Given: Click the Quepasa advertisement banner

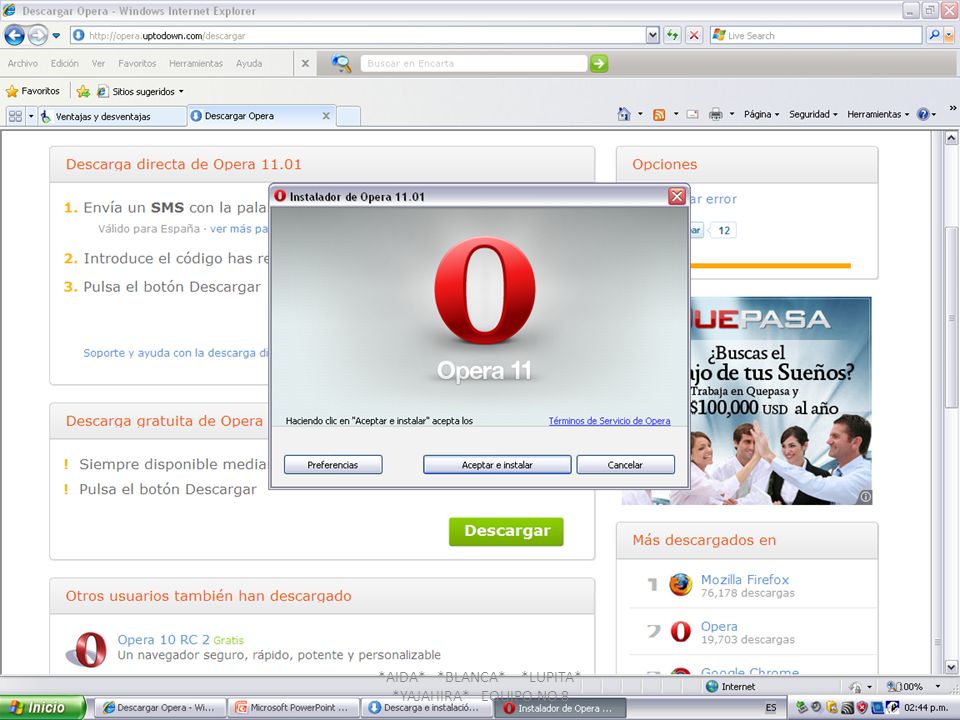Looking at the screenshot, I should (x=780, y=400).
